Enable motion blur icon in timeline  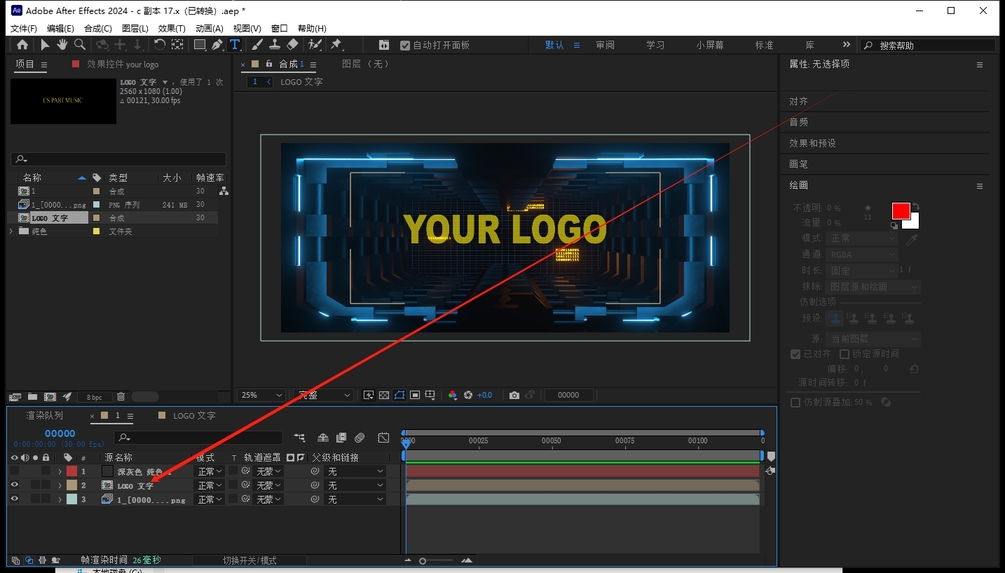[360, 438]
